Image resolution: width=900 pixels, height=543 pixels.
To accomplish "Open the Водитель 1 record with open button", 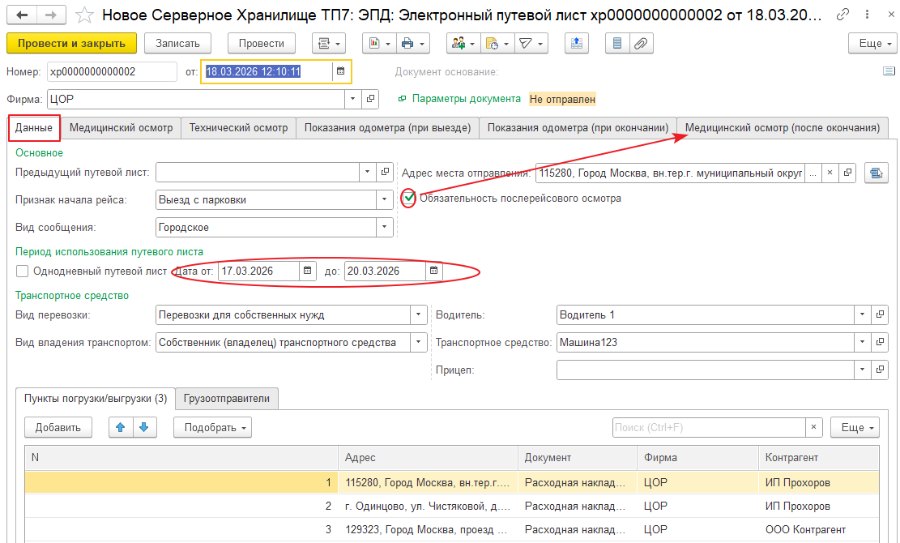I will pyautogui.click(x=879, y=315).
